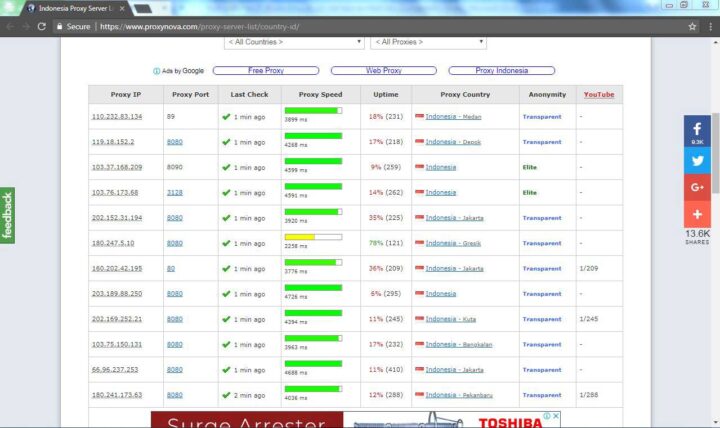720x428 pixels.
Task: Open the All Countries dropdown
Action: point(294,42)
